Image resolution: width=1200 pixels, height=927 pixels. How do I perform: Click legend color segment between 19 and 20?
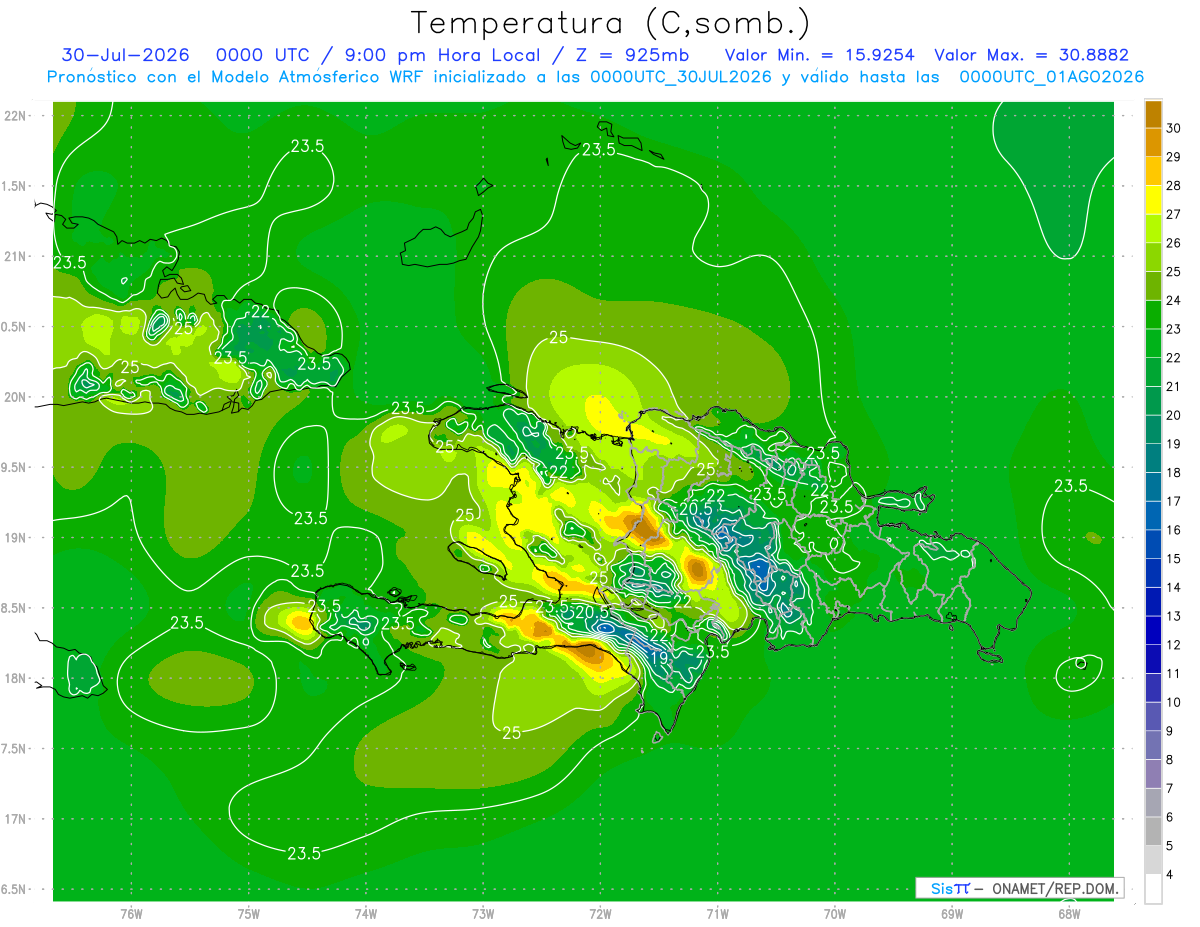[x=1153, y=430]
